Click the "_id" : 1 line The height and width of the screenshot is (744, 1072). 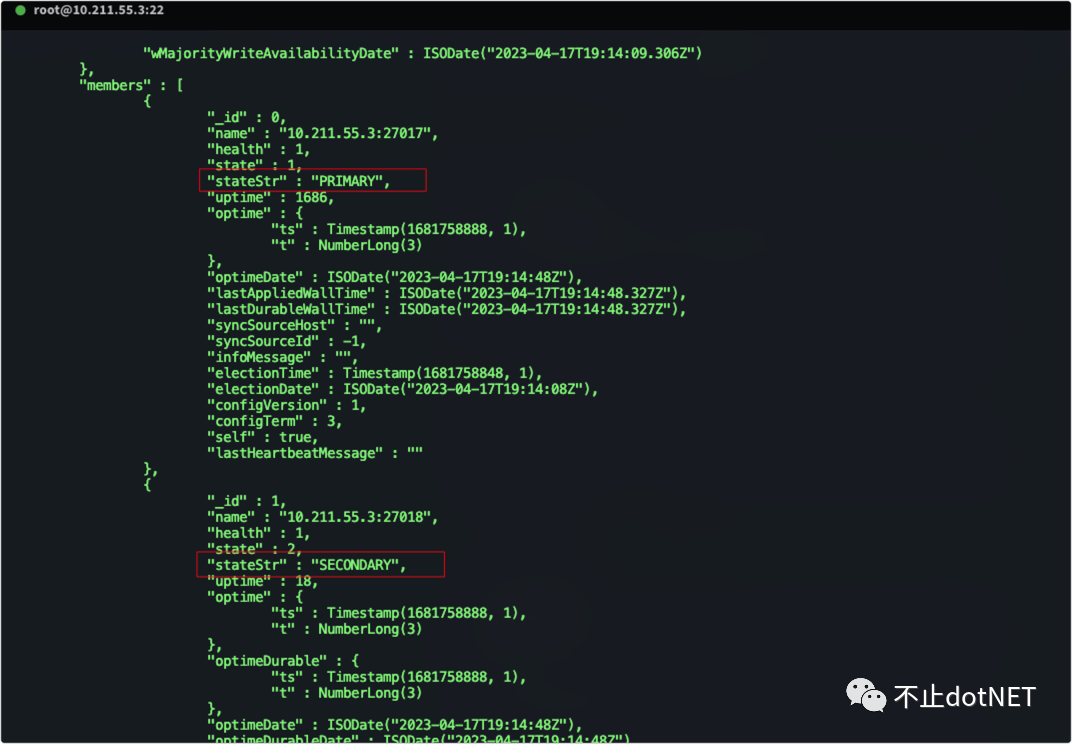click(x=246, y=501)
